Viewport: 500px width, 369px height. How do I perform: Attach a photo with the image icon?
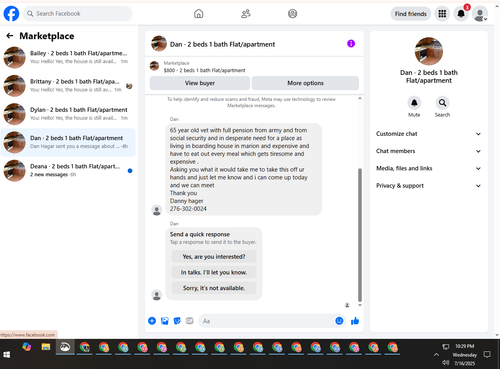click(165, 321)
